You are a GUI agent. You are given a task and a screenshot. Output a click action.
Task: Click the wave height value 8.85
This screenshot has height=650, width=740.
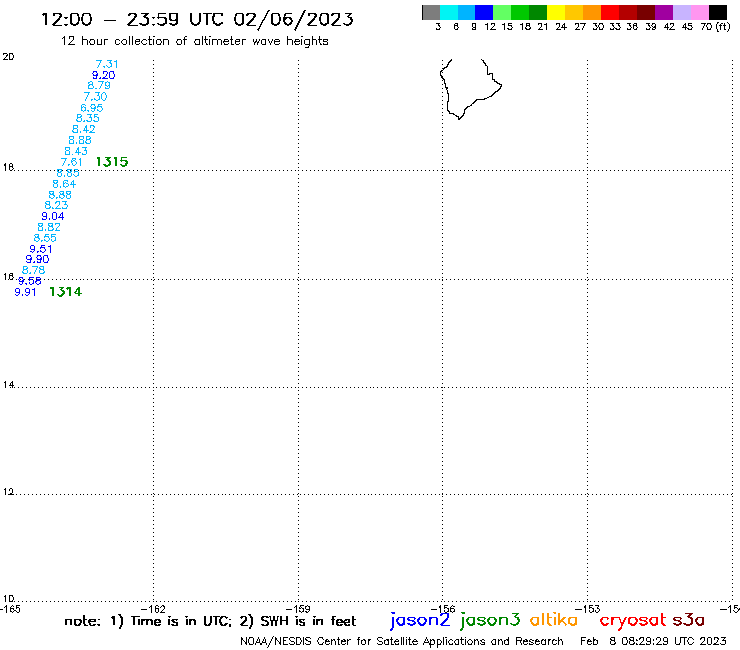(68, 173)
